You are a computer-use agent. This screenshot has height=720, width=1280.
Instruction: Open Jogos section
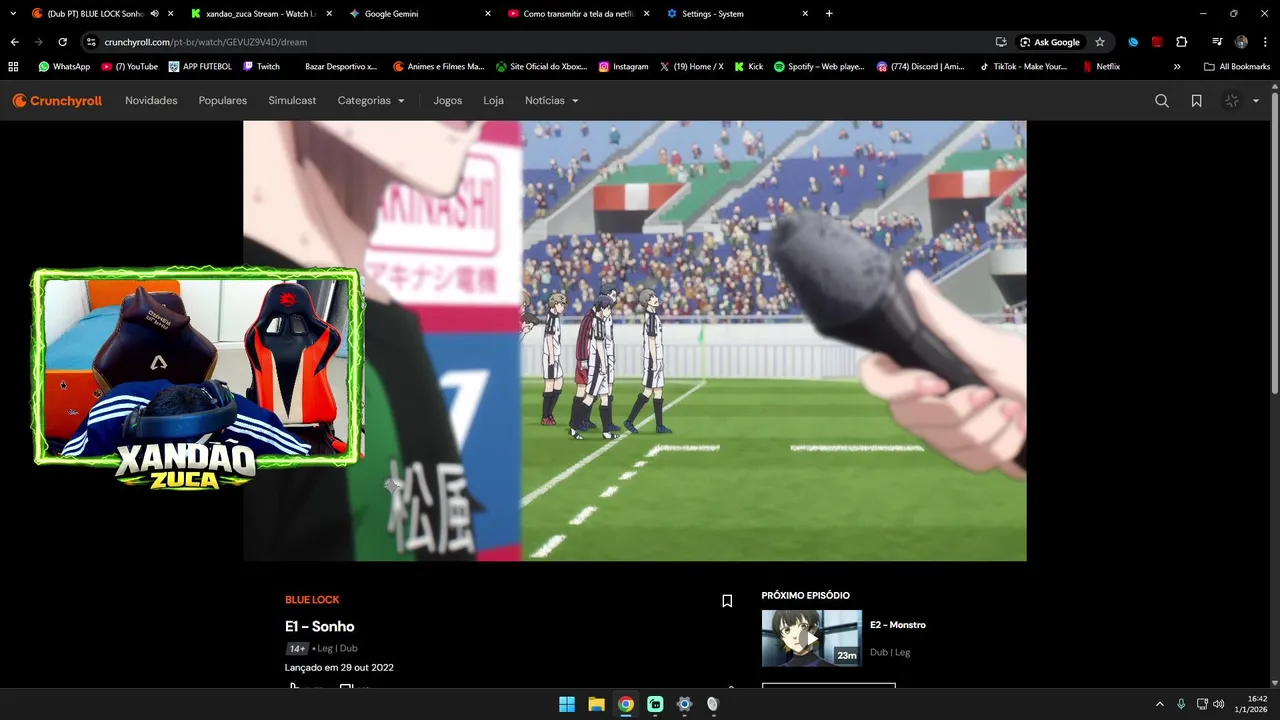pyautogui.click(x=448, y=101)
